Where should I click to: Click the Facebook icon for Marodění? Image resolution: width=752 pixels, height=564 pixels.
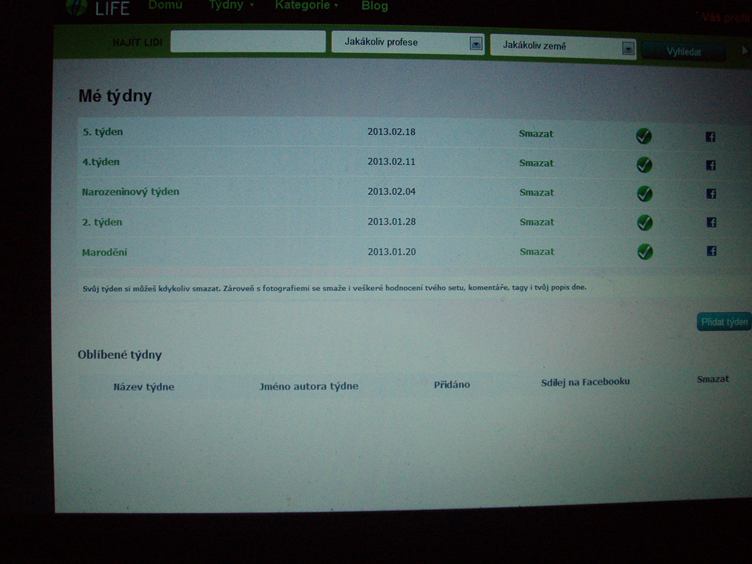click(x=711, y=252)
